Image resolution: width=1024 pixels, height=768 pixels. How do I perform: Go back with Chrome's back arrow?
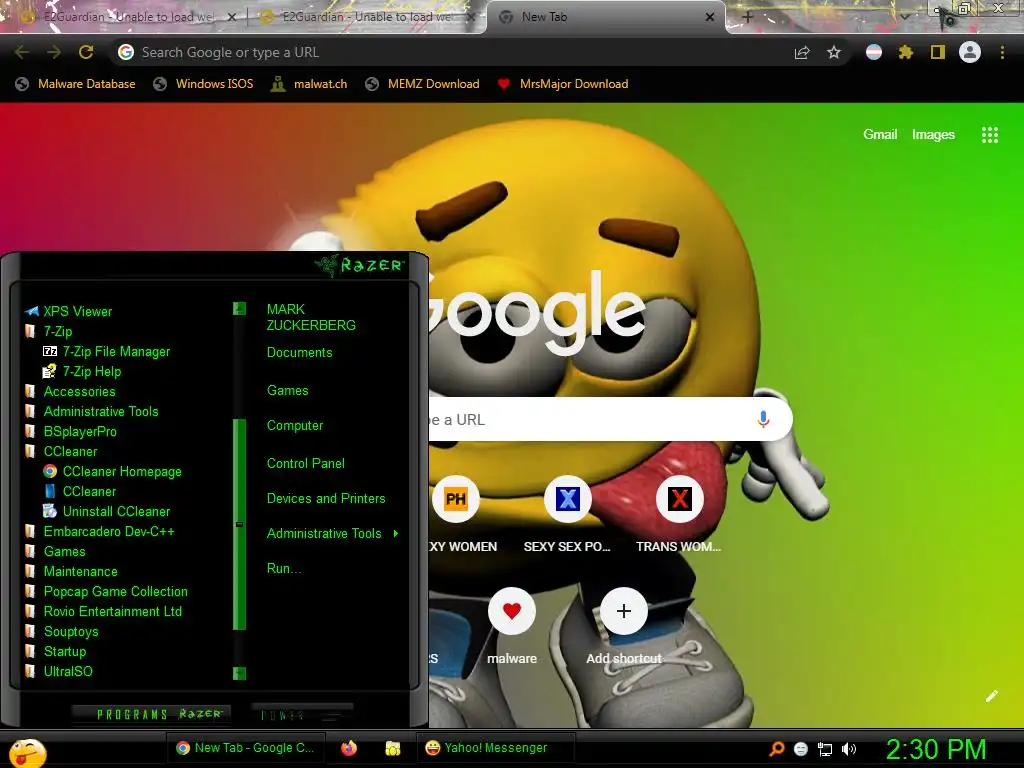click(22, 52)
